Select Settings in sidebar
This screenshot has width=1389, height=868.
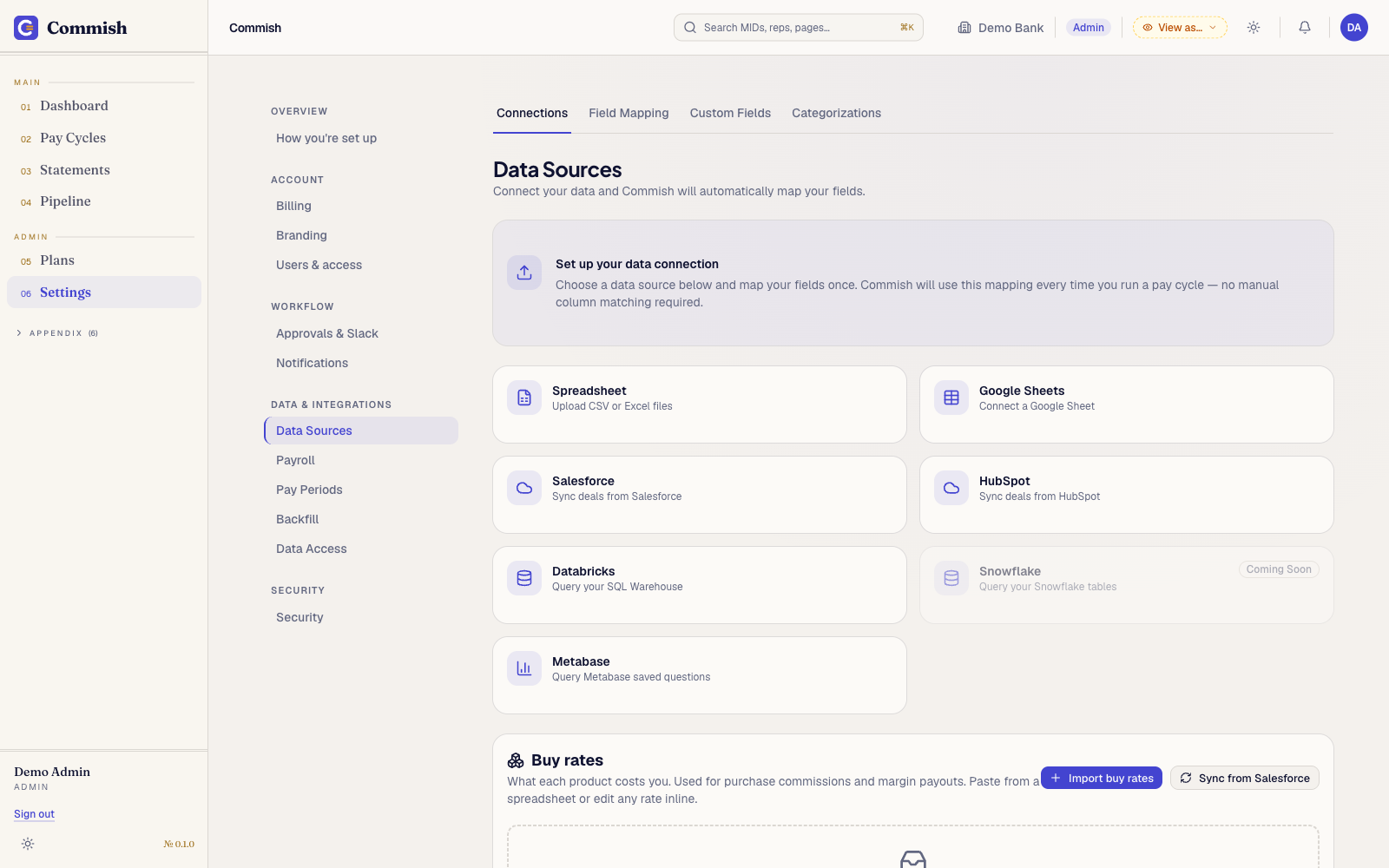(x=104, y=293)
